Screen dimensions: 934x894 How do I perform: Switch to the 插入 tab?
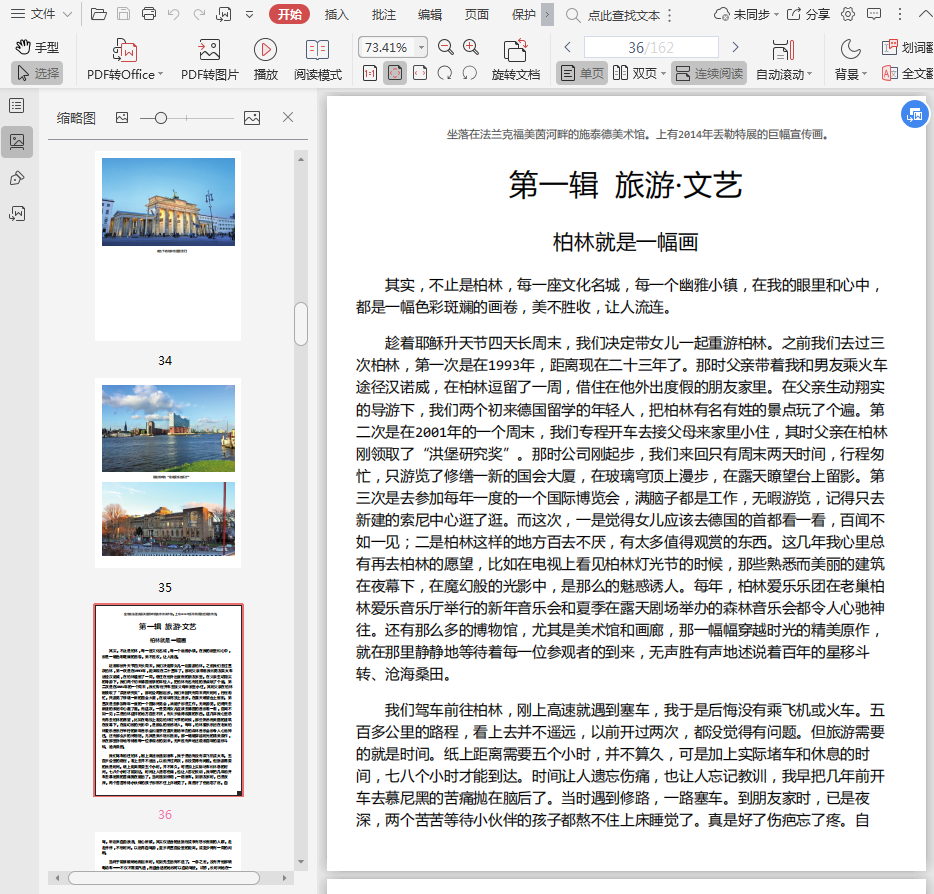tap(337, 14)
